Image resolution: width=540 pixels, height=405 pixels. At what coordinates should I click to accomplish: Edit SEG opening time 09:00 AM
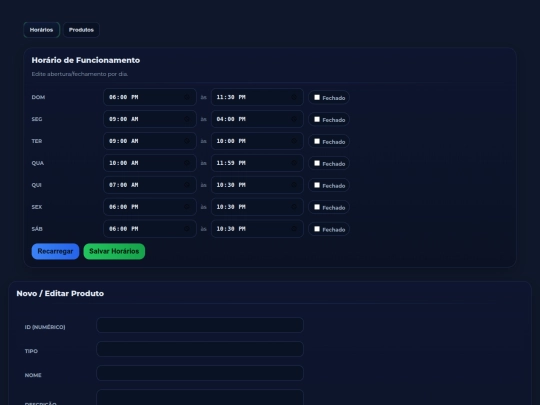150,119
